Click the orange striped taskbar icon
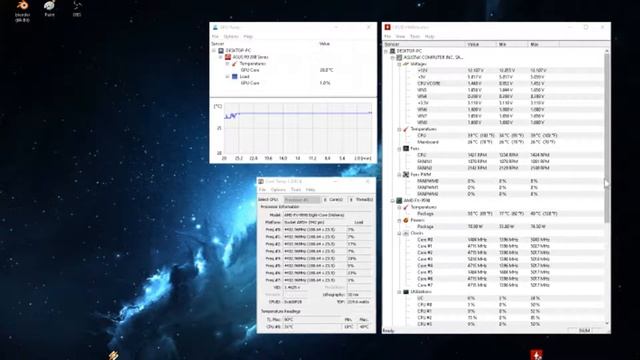 tap(113, 355)
